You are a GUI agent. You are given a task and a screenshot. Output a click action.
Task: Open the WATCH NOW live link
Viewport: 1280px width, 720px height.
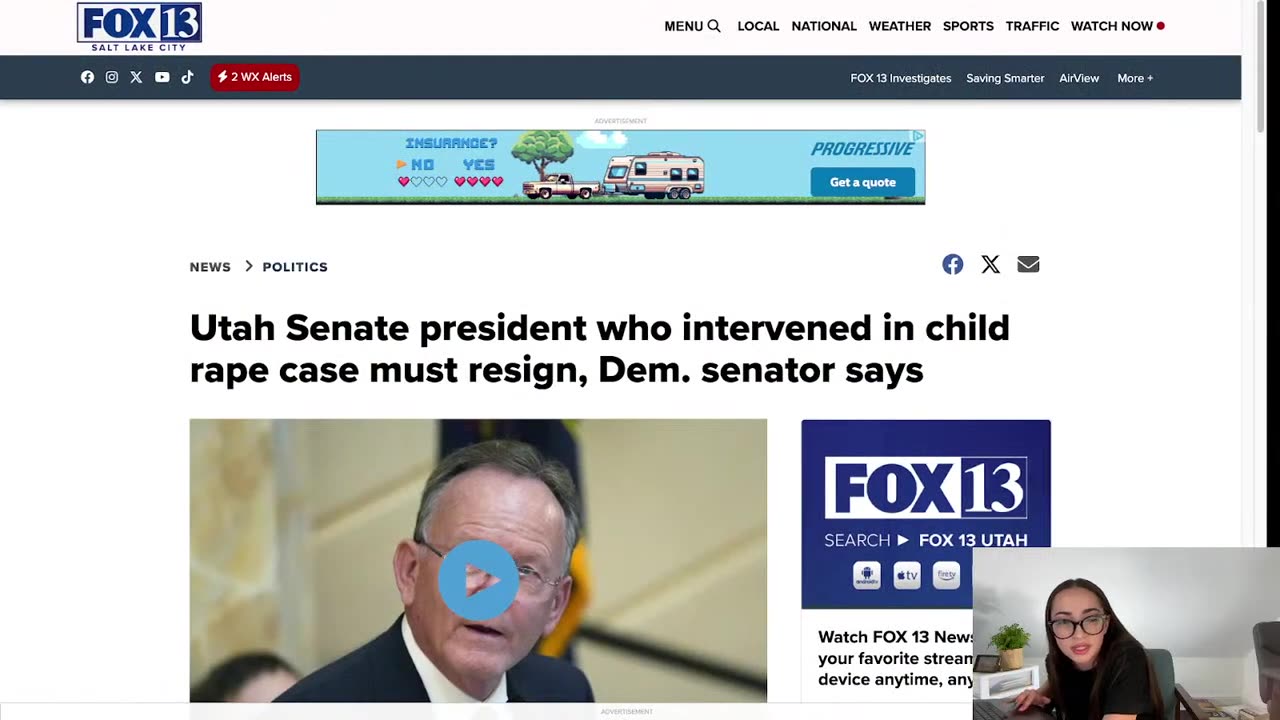pyautogui.click(x=1117, y=26)
